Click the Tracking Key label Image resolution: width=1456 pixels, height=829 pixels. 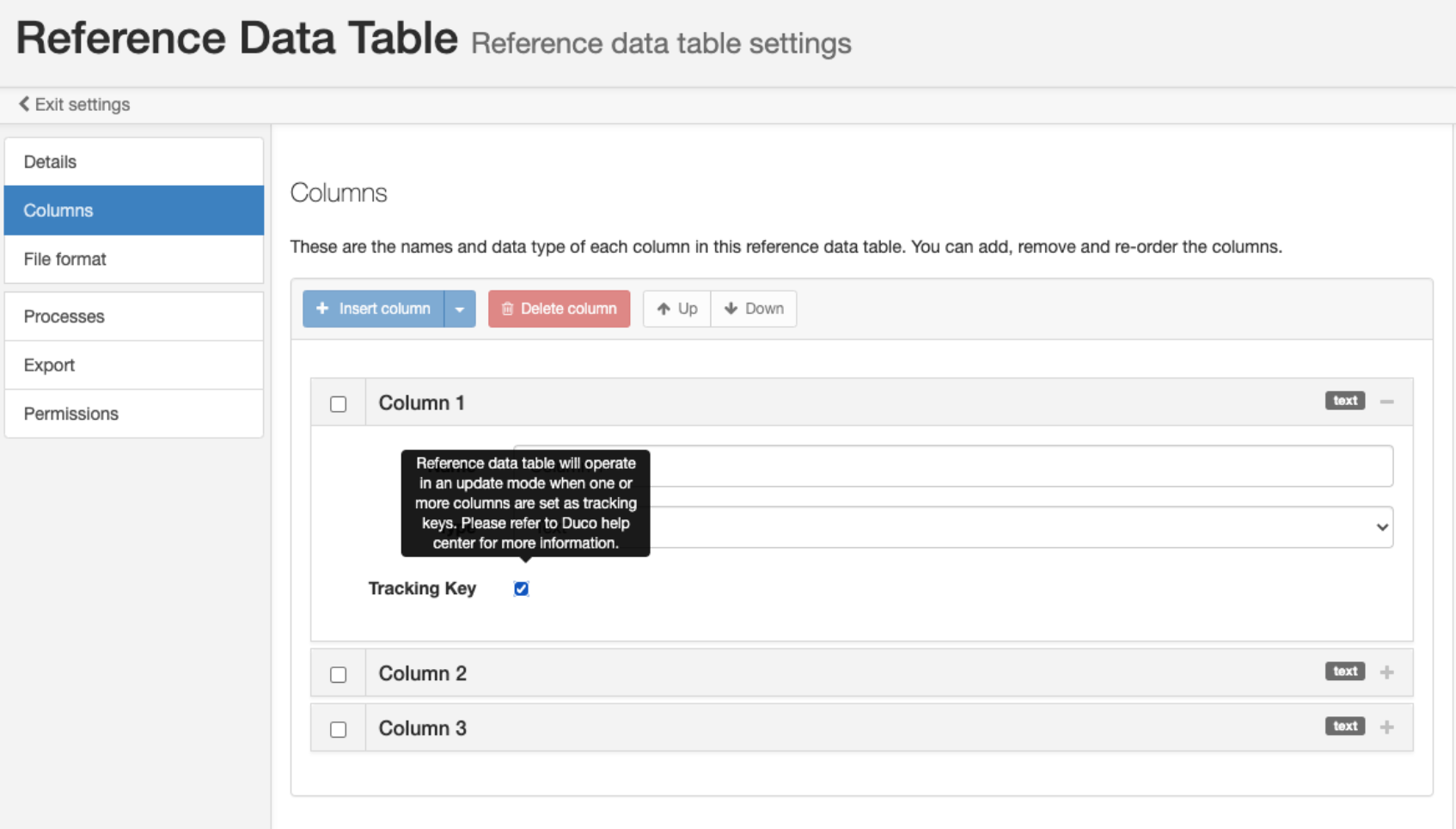pyautogui.click(x=422, y=588)
